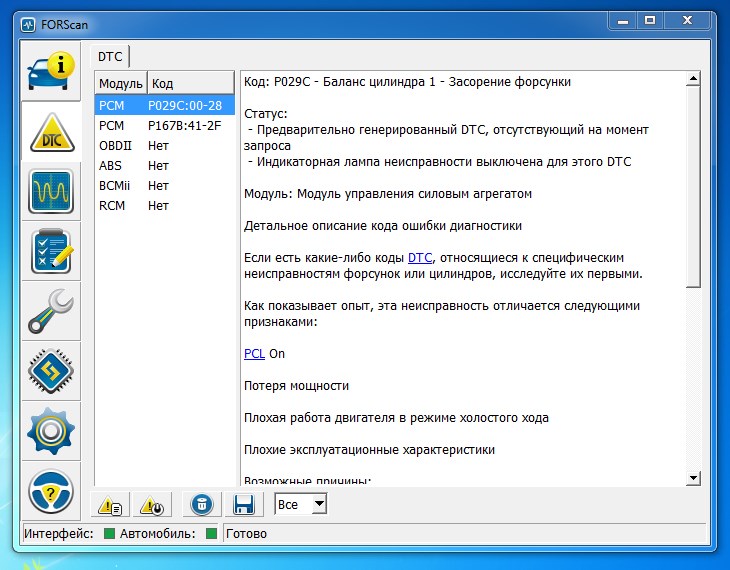The image size is (730, 570).
Task: Click the PCL hyperlink
Action: click(254, 353)
